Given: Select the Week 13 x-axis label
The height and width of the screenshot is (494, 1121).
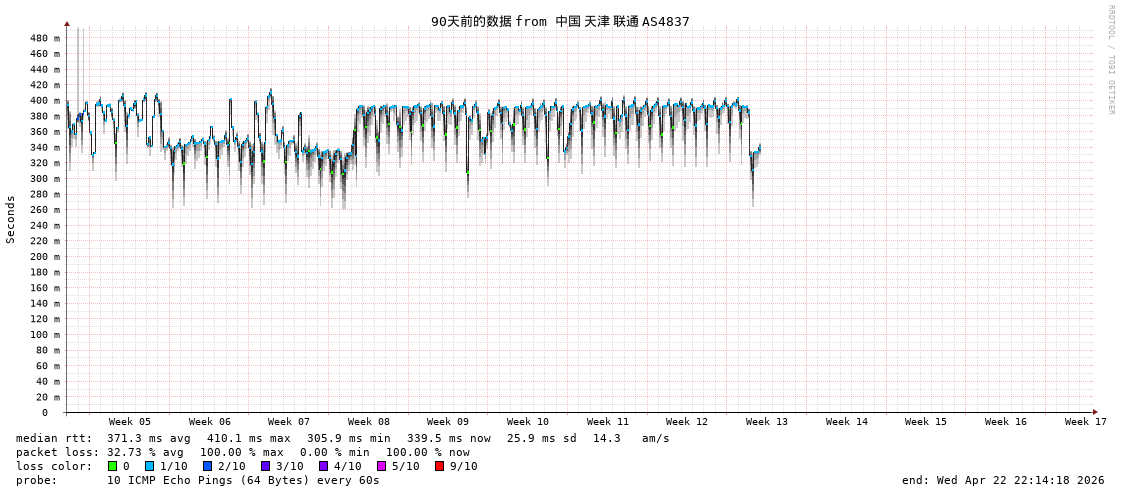Looking at the screenshot, I should point(767,422).
